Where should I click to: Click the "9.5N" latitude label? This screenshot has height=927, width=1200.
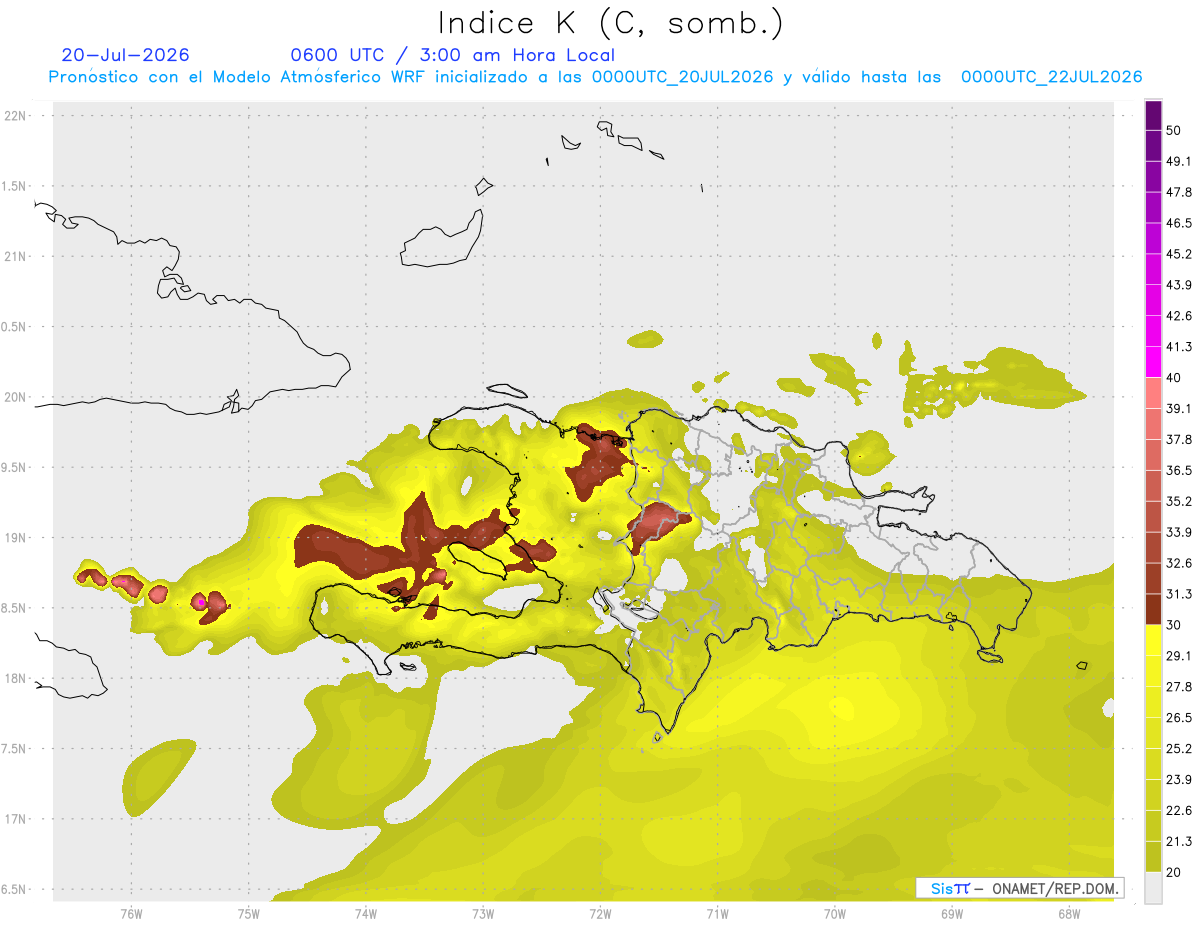point(15,467)
